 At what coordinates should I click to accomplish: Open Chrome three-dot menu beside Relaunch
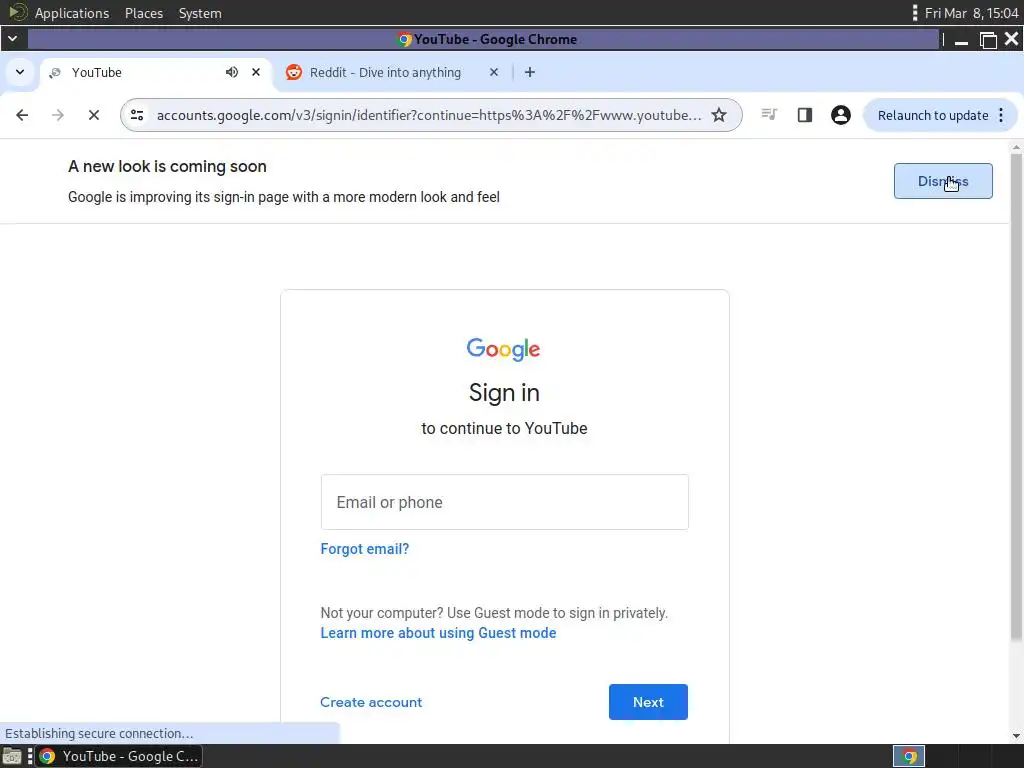tap(1001, 116)
